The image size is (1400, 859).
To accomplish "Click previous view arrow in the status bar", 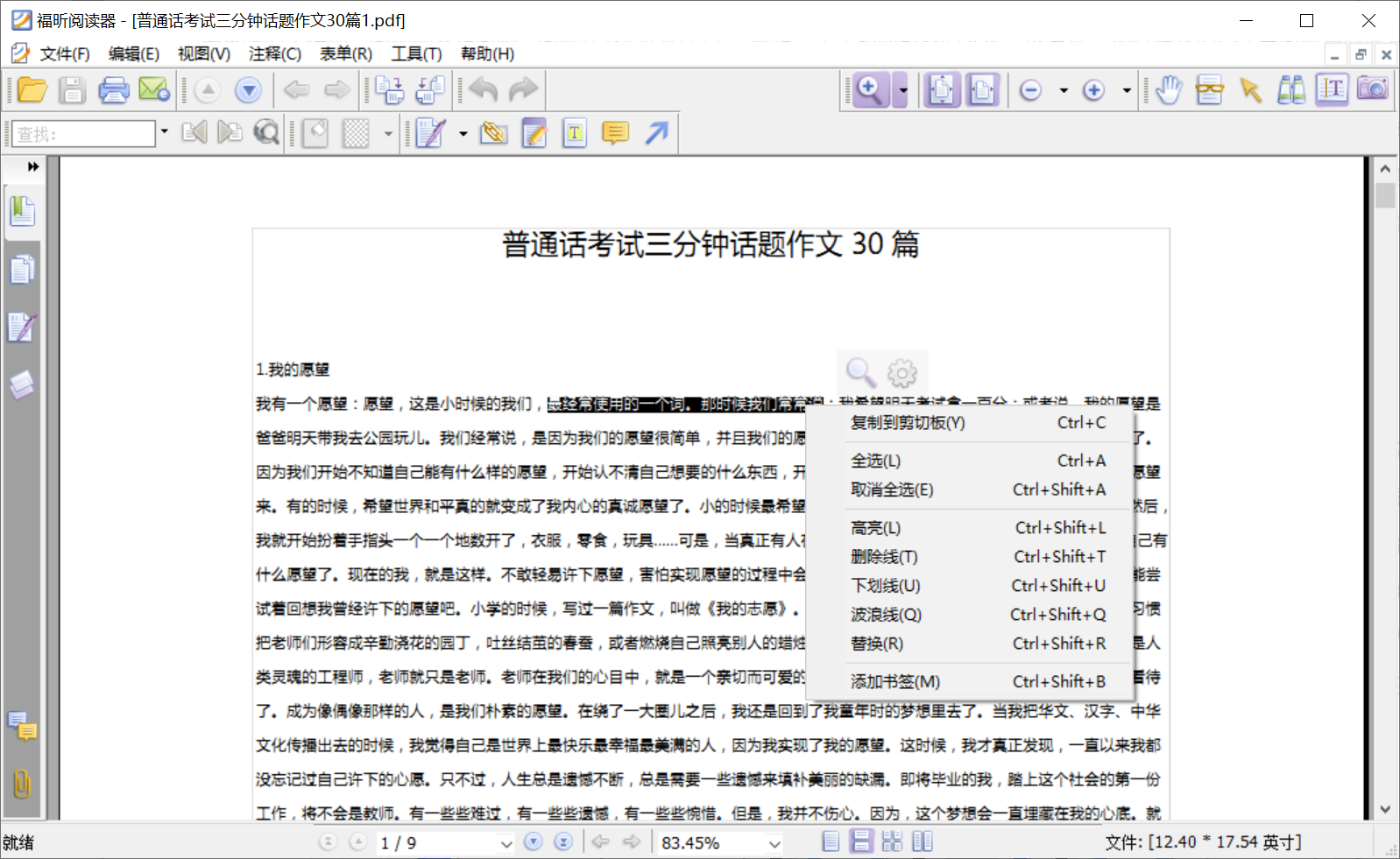I will pyautogui.click(x=601, y=842).
